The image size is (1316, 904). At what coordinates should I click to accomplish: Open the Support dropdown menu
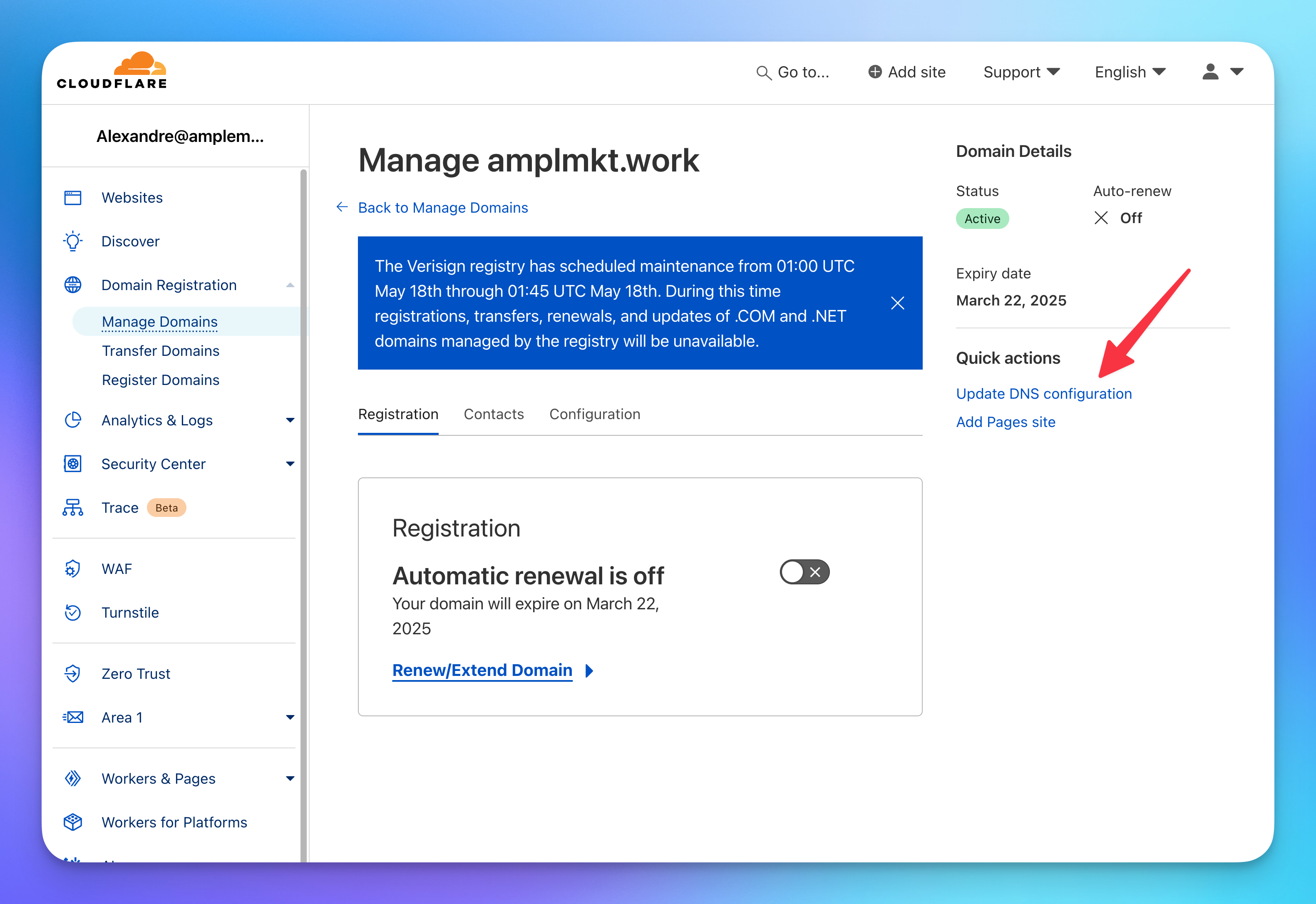click(x=1021, y=72)
